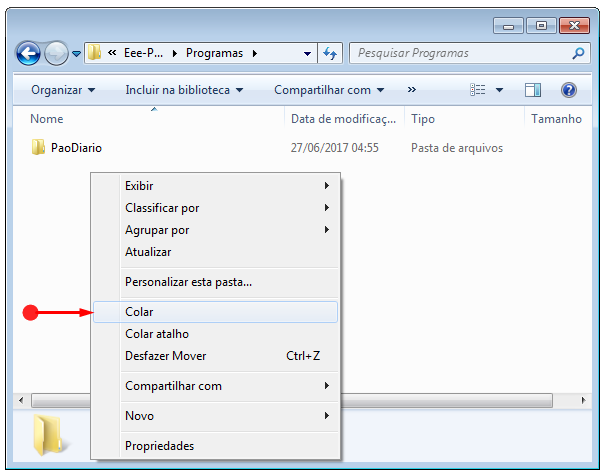Click the folder icon in address bar
The width and height of the screenshot is (605, 476).
[x=94, y=53]
